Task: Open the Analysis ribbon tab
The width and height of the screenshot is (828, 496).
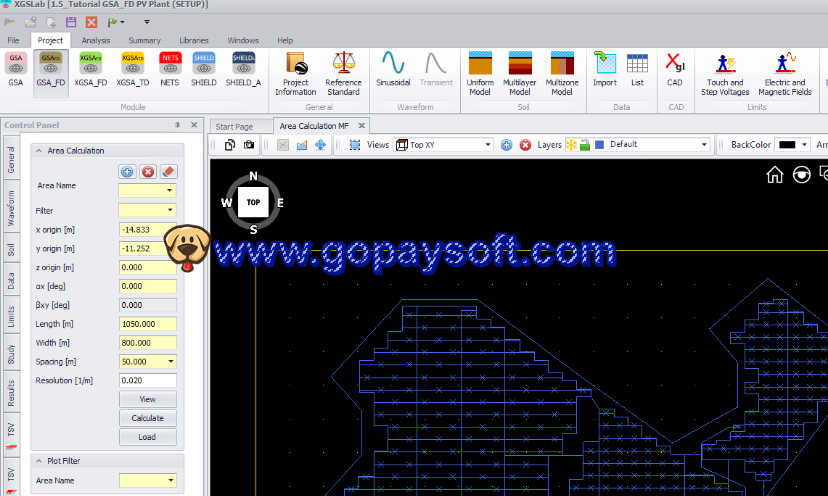Action: 96,40
